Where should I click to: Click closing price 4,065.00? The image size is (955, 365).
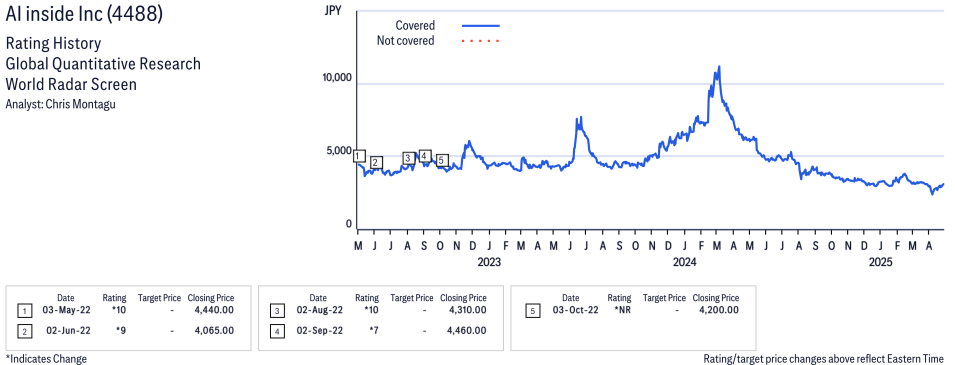(x=214, y=330)
